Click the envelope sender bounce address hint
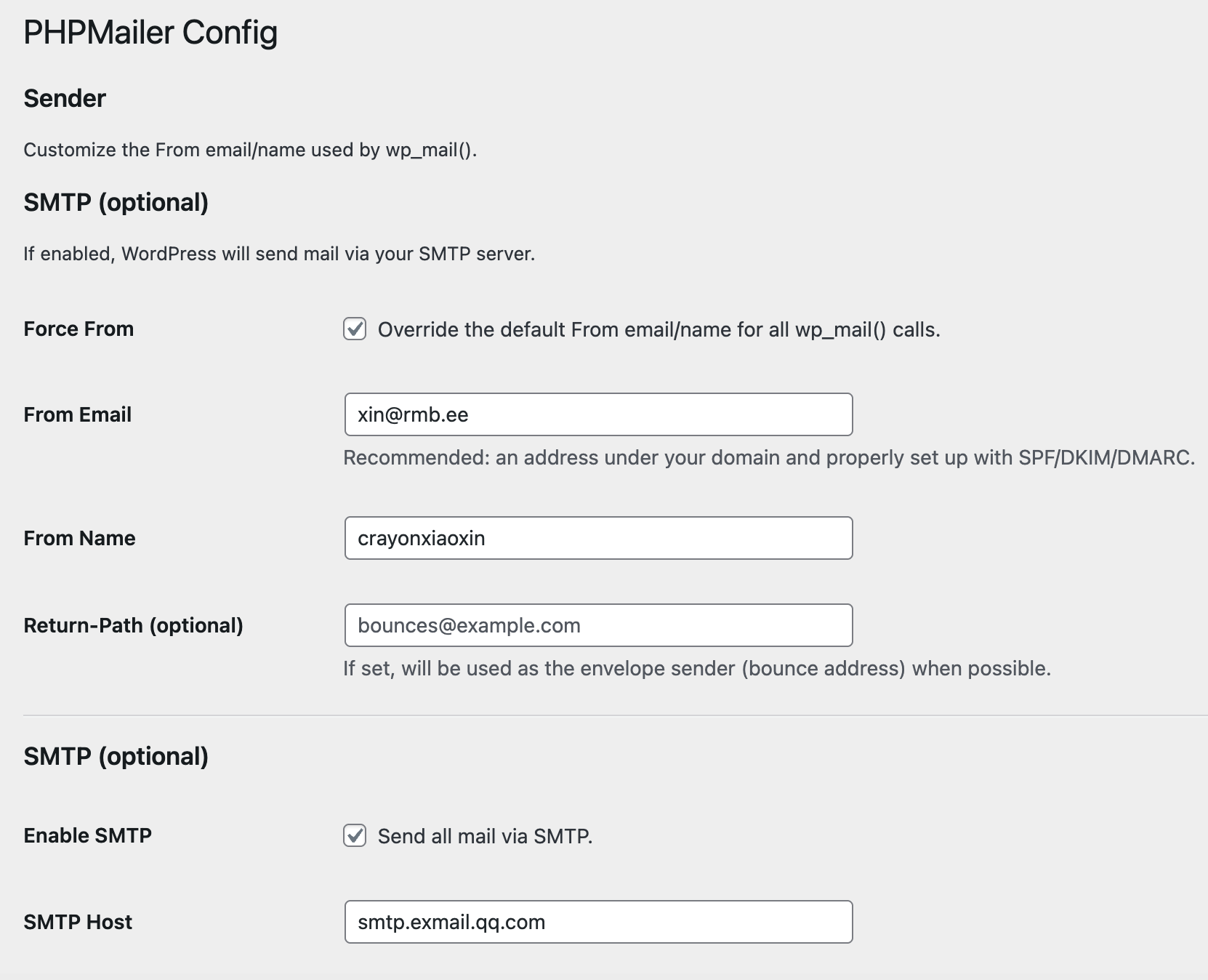The width and height of the screenshot is (1208, 980). pyautogui.click(x=697, y=669)
